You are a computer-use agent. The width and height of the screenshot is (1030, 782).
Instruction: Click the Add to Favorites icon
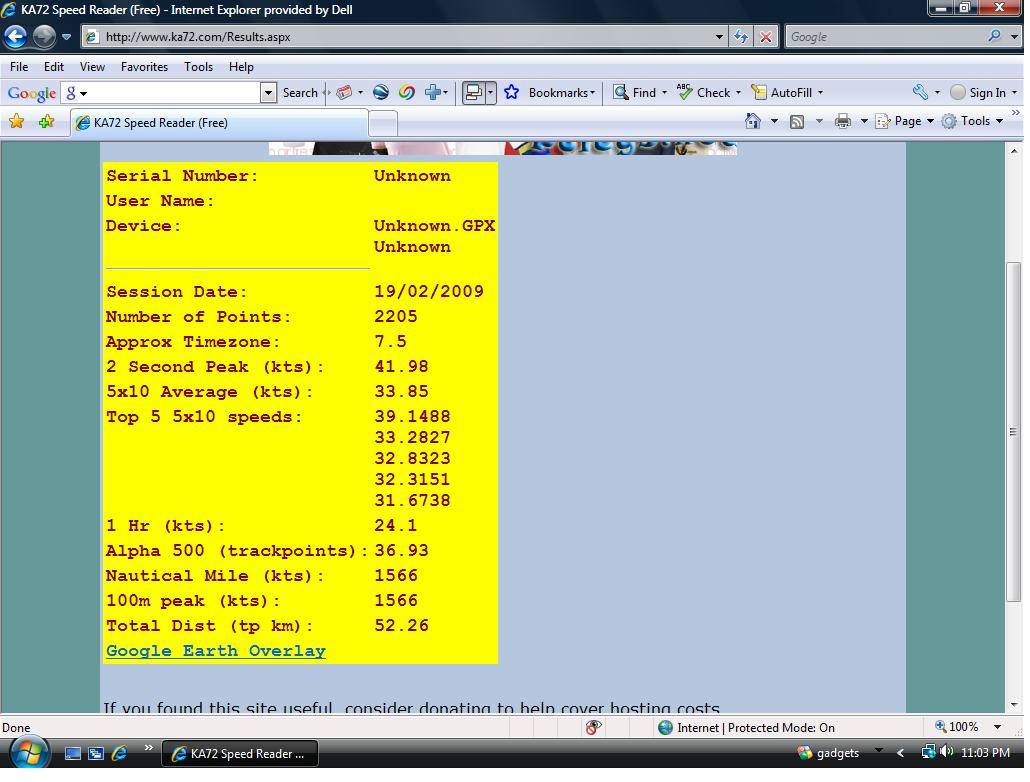click(46, 122)
